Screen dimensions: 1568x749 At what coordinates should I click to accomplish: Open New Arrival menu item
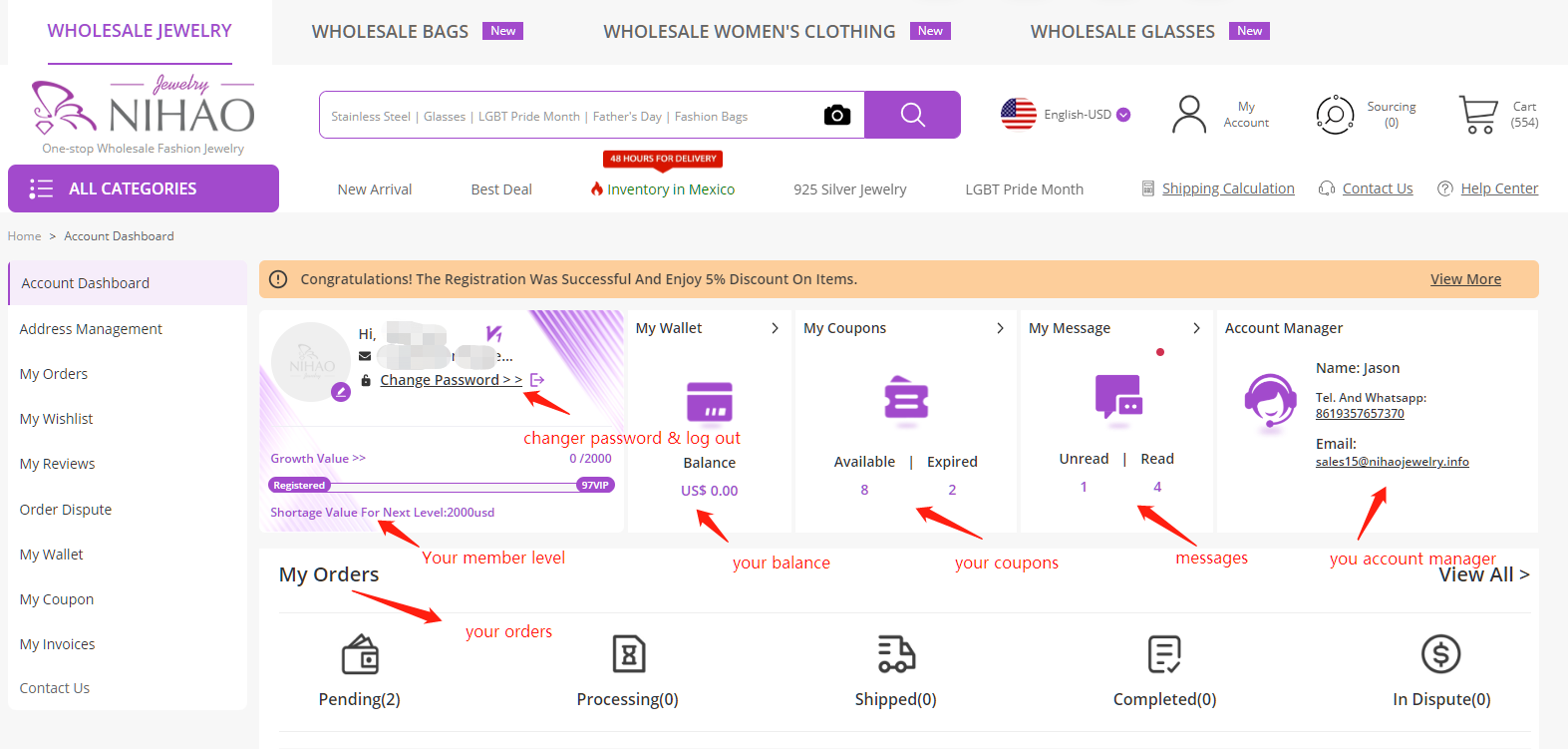tap(375, 189)
